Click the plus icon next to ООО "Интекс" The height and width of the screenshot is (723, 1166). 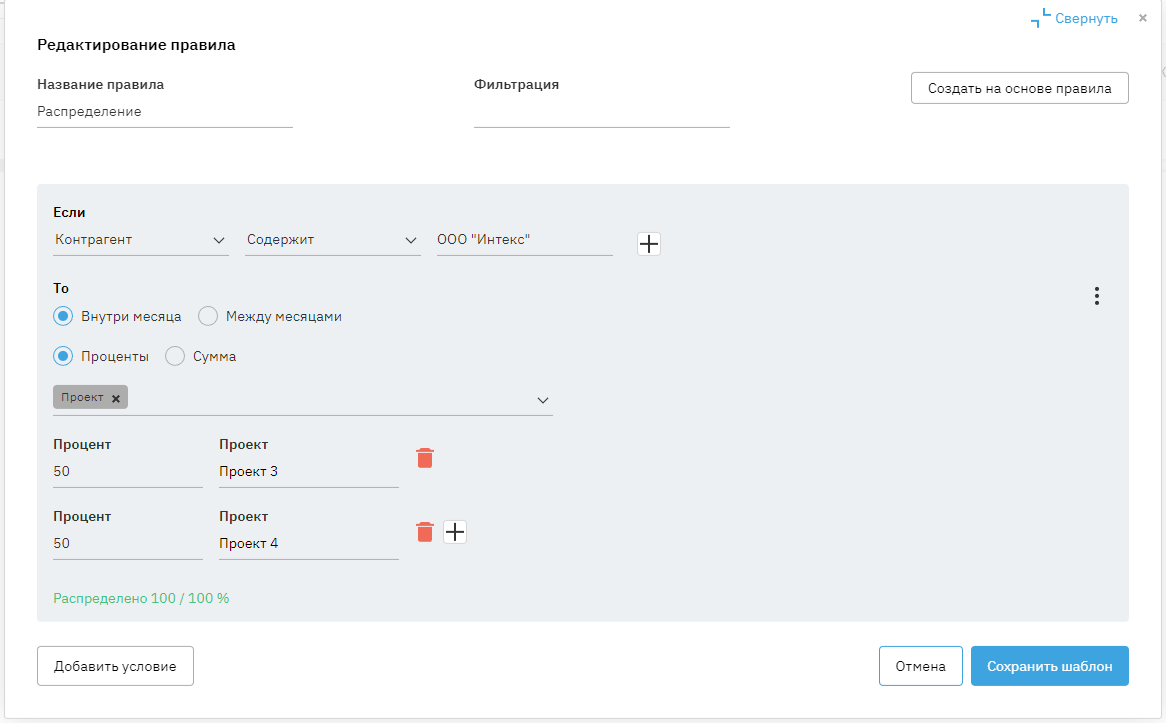pos(649,243)
